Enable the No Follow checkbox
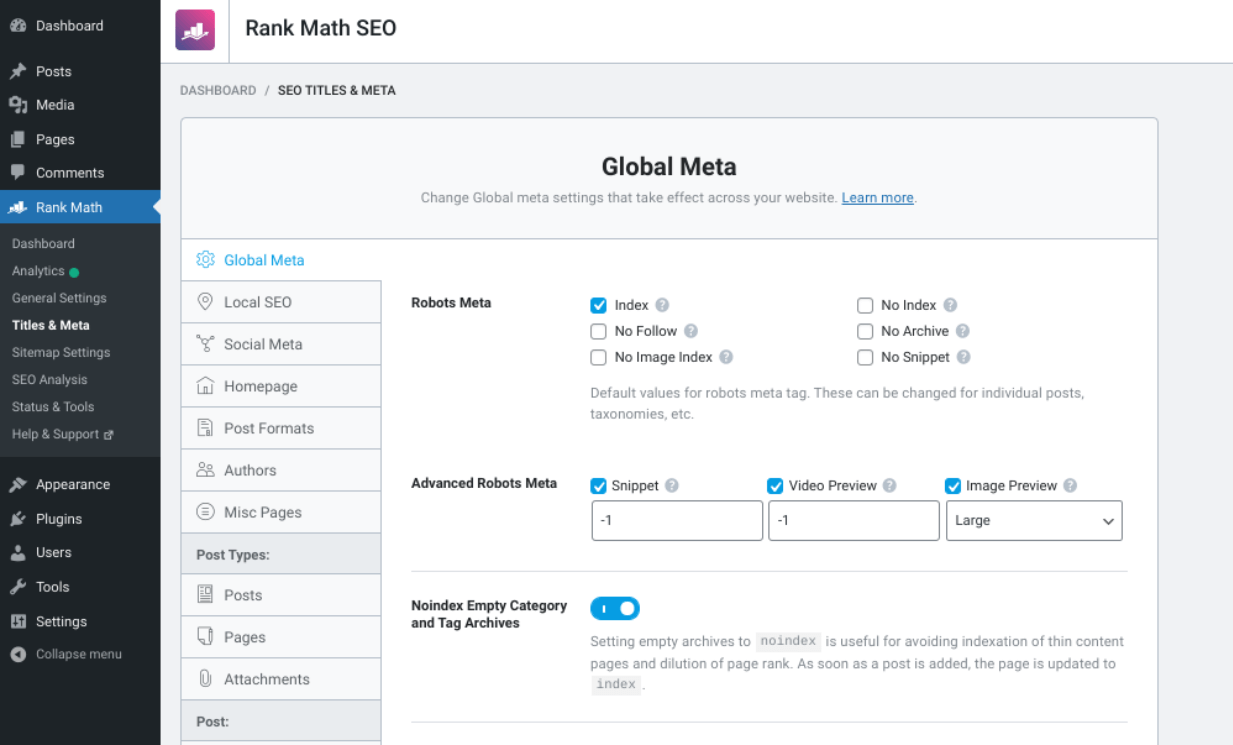 598,331
